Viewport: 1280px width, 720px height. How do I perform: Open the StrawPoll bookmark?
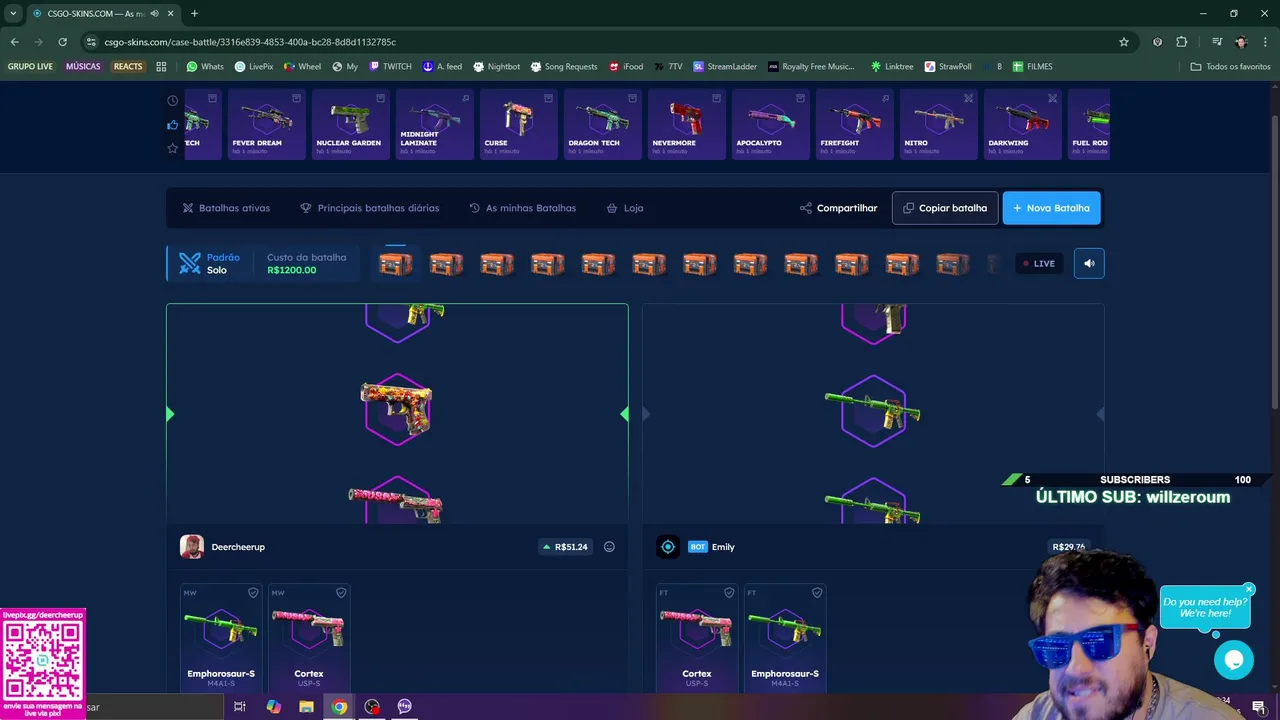coord(948,67)
